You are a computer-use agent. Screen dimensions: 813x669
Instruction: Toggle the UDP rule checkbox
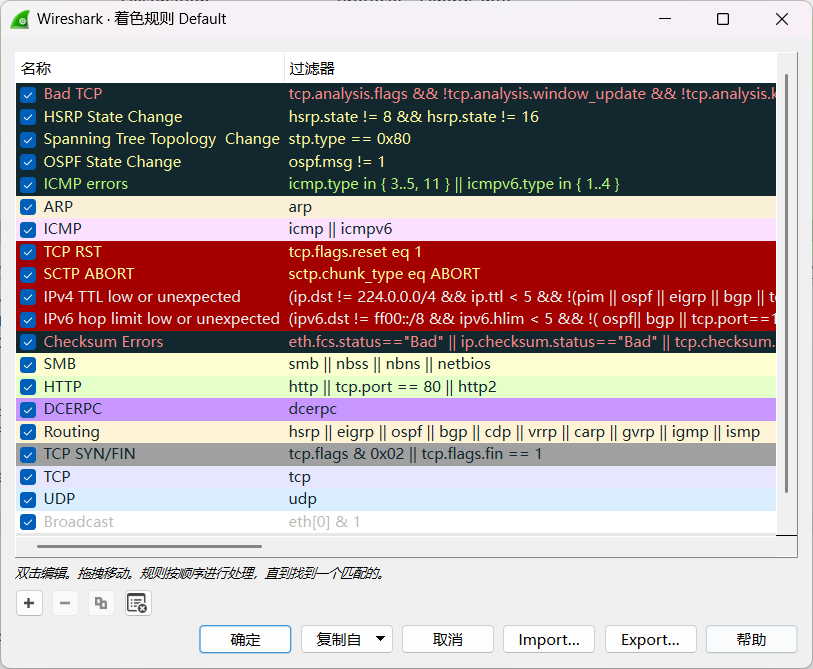(28, 499)
